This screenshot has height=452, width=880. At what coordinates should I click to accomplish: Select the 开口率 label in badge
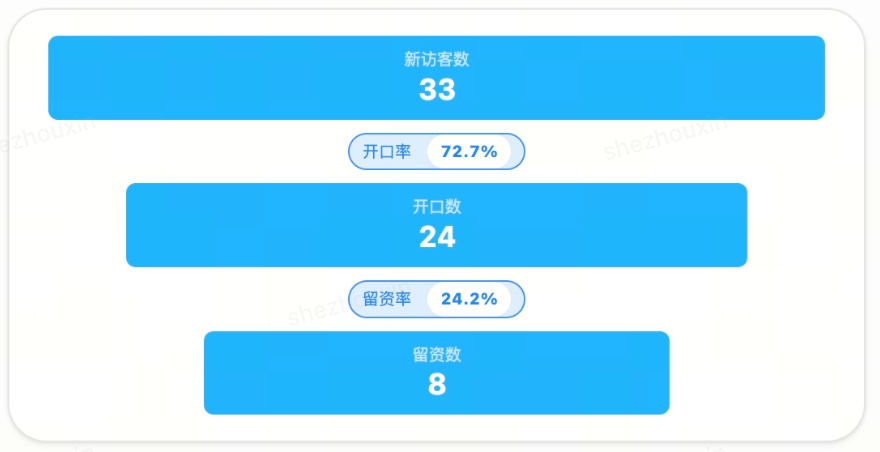point(387,152)
